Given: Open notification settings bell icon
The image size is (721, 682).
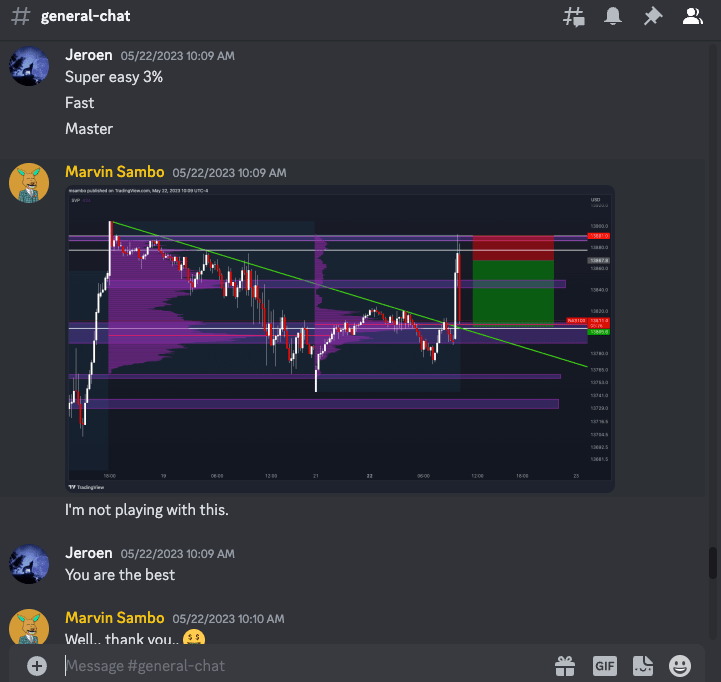Looking at the screenshot, I should [x=614, y=17].
